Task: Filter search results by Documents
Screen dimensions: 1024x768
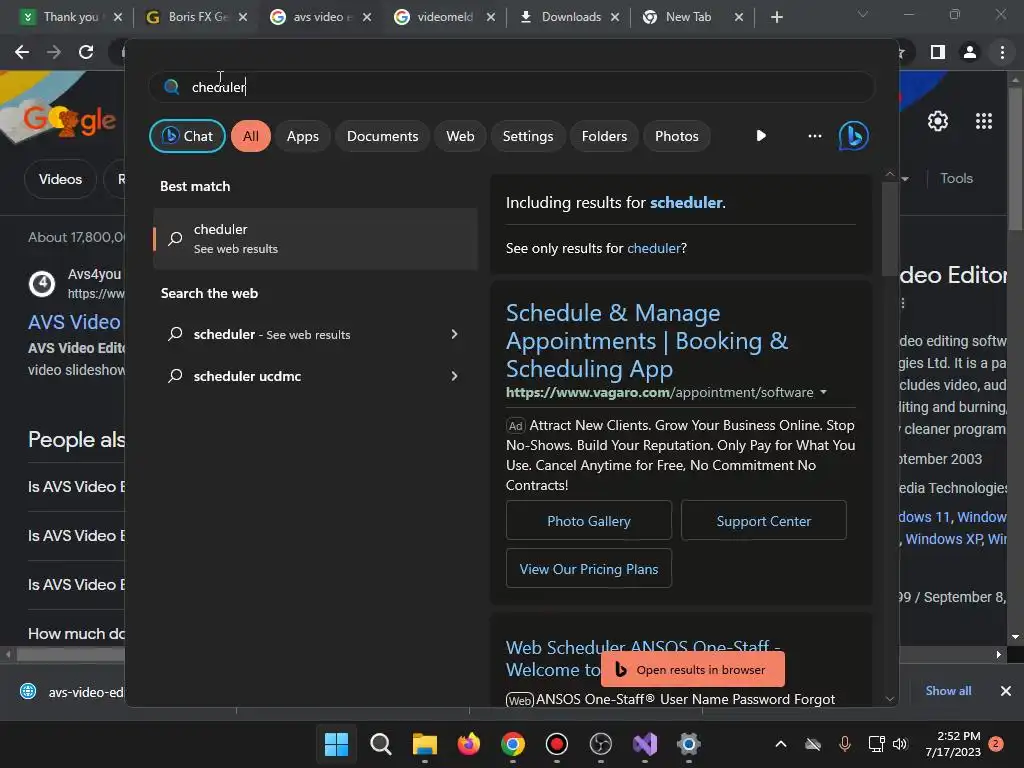Action: tap(382, 136)
